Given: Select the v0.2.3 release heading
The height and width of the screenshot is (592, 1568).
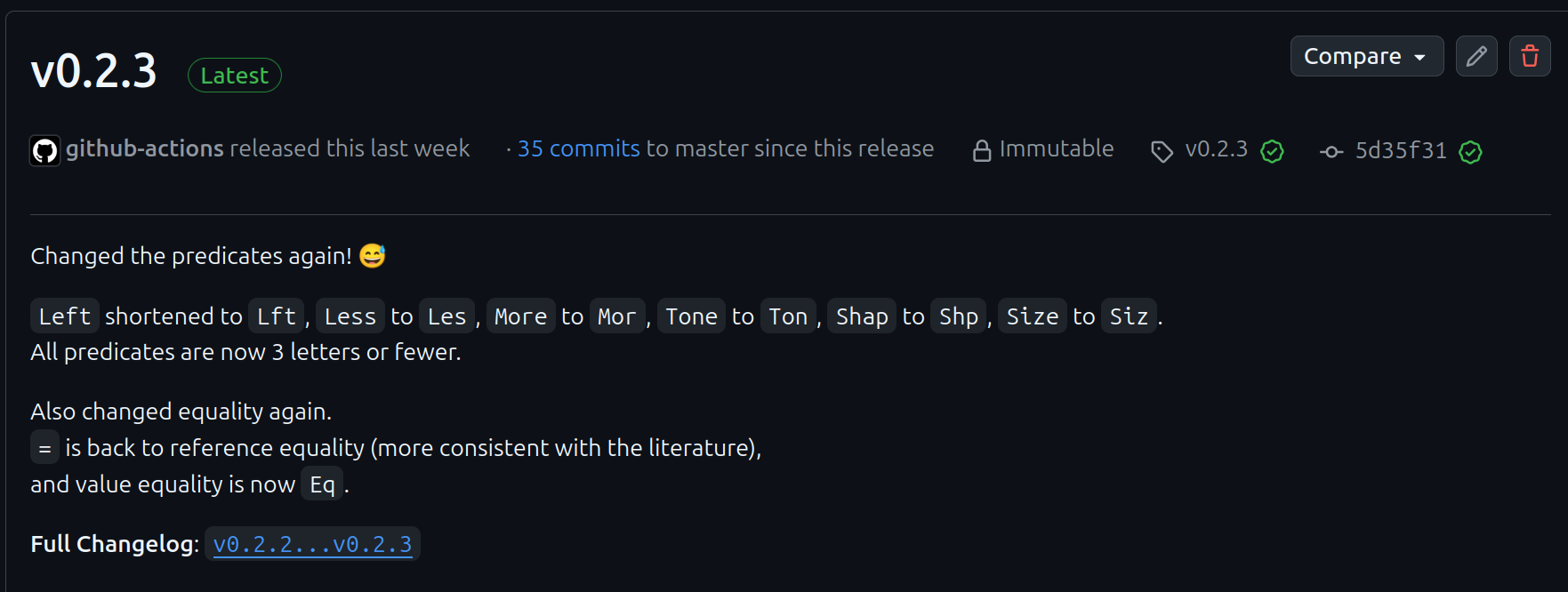Looking at the screenshot, I should (93, 71).
